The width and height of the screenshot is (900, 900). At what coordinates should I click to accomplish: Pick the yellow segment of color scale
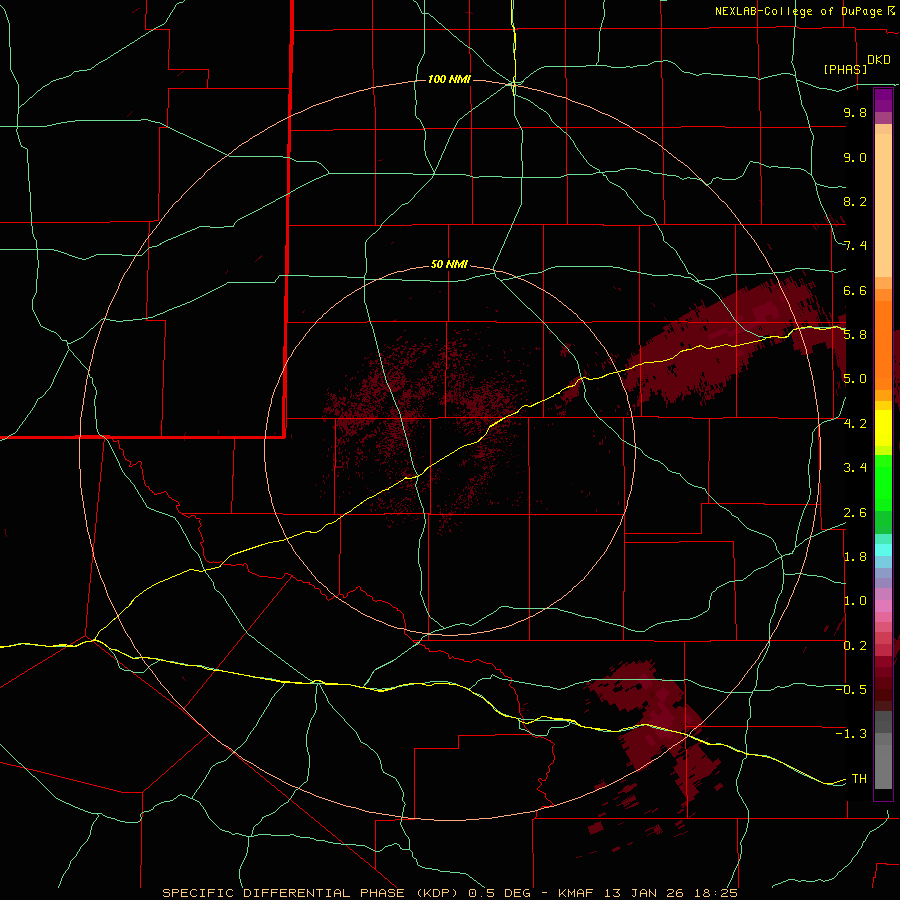pos(883,428)
